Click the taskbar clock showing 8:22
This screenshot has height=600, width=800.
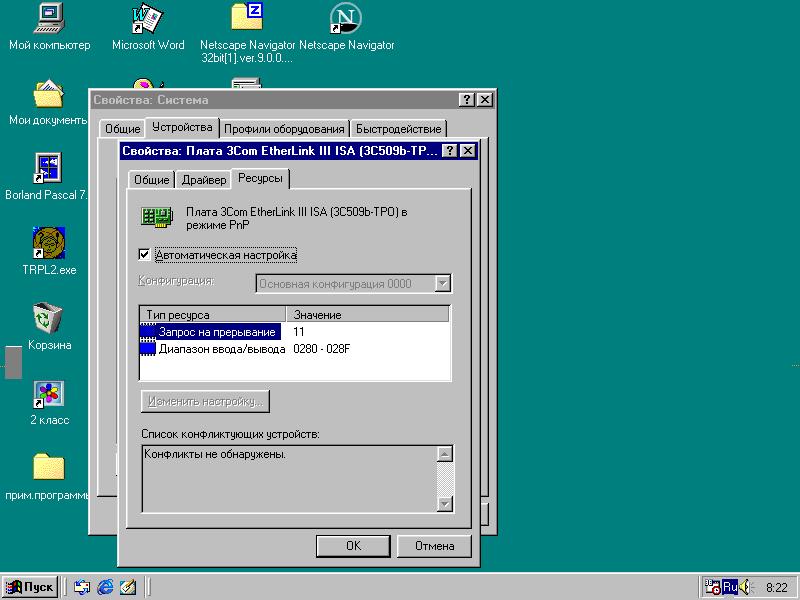pyautogui.click(x=777, y=588)
